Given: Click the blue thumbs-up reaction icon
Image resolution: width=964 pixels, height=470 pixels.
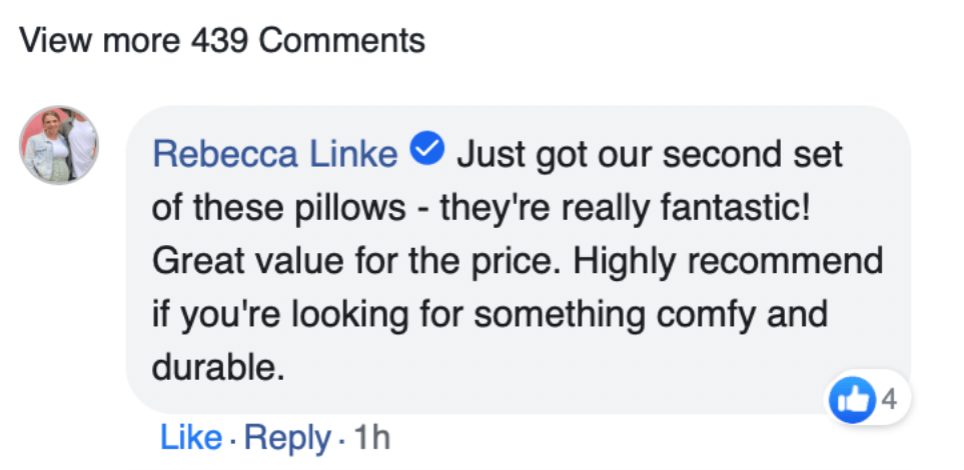Looking at the screenshot, I should 849,402.
